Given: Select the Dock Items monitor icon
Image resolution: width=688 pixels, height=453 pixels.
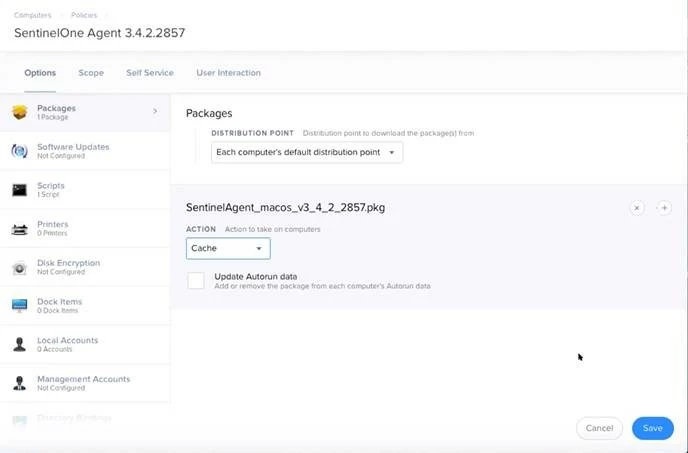Looking at the screenshot, I should point(19,305).
